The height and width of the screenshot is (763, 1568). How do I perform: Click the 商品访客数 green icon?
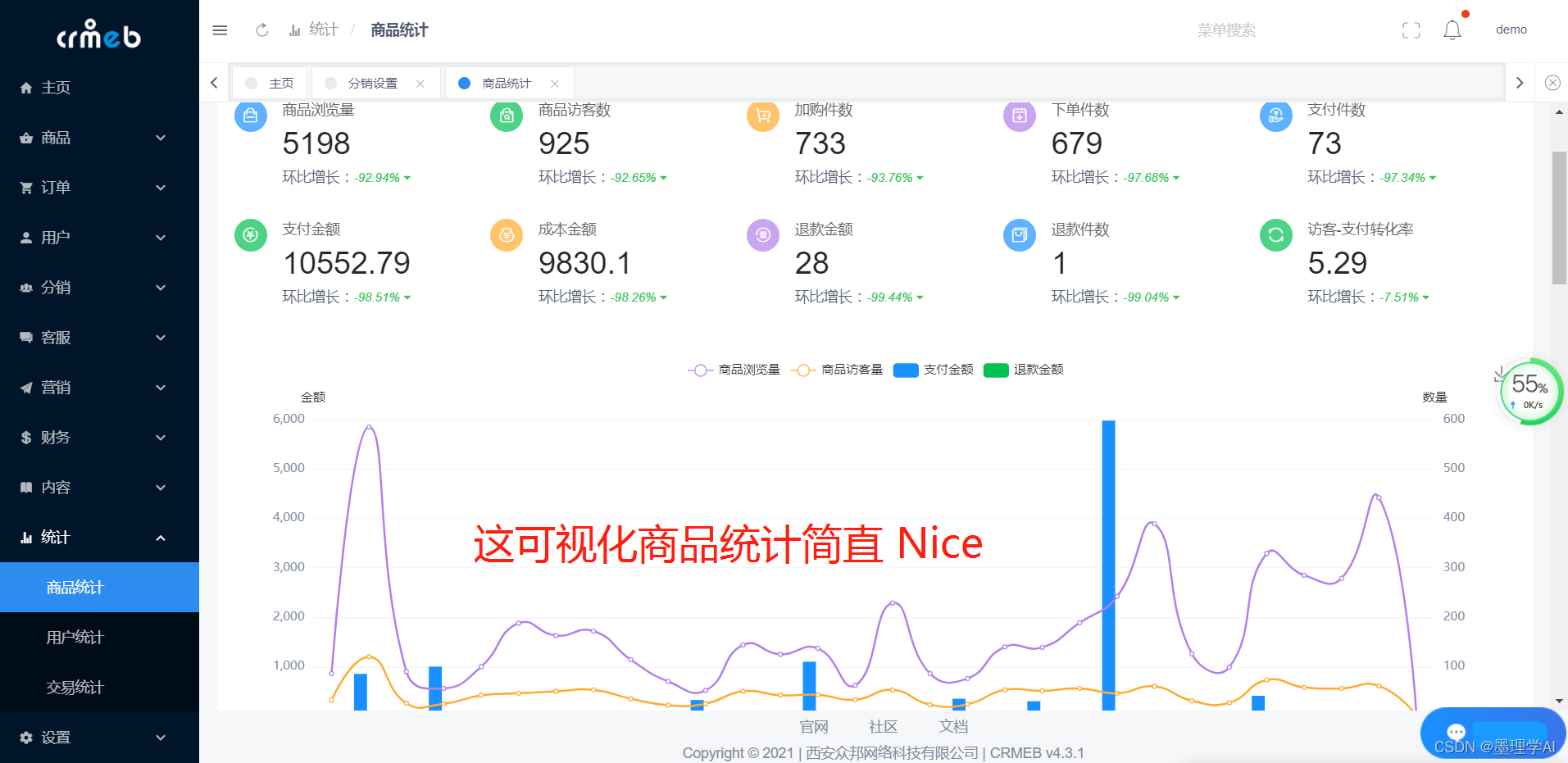click(507, 116)
